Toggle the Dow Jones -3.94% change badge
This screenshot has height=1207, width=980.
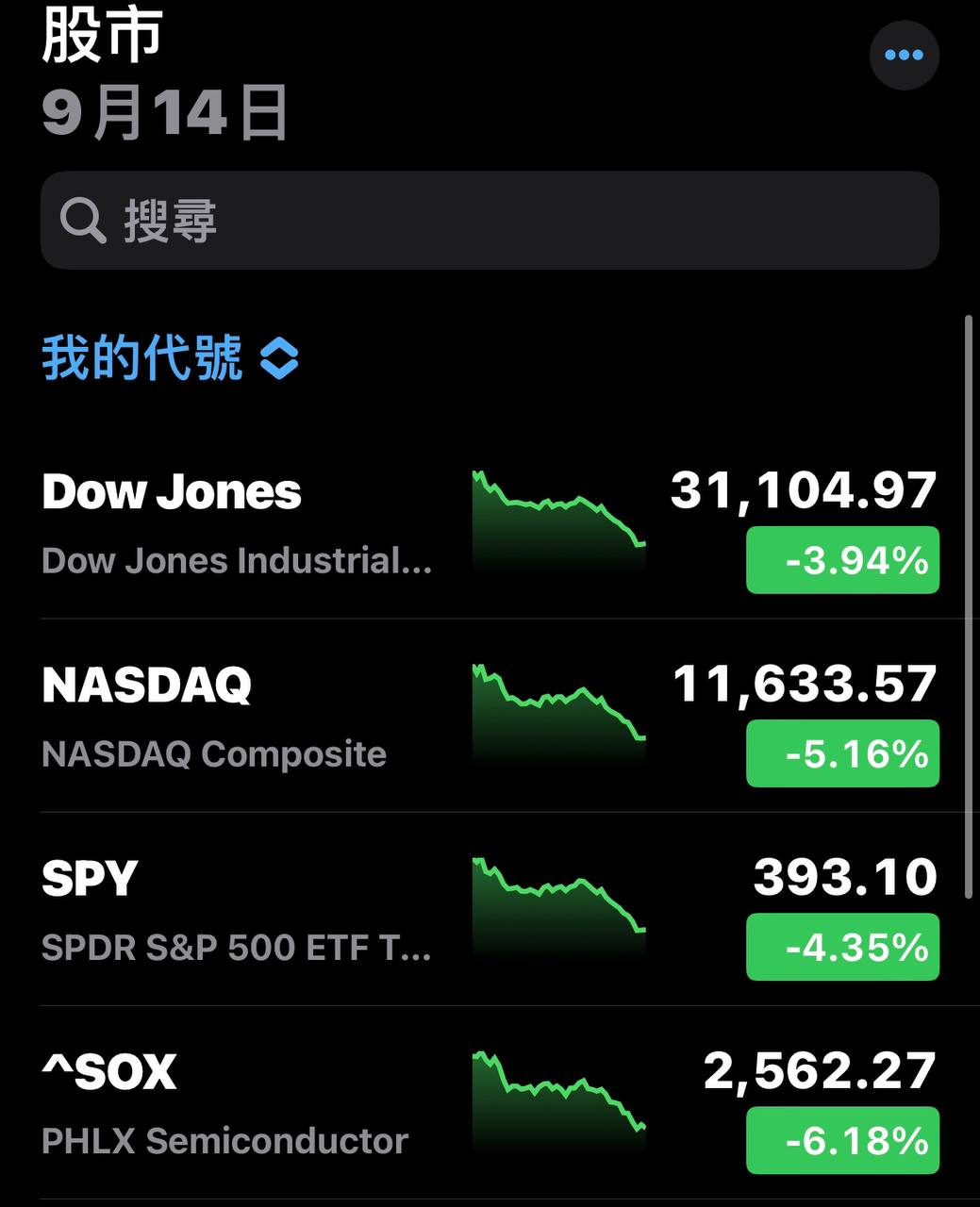842,560
